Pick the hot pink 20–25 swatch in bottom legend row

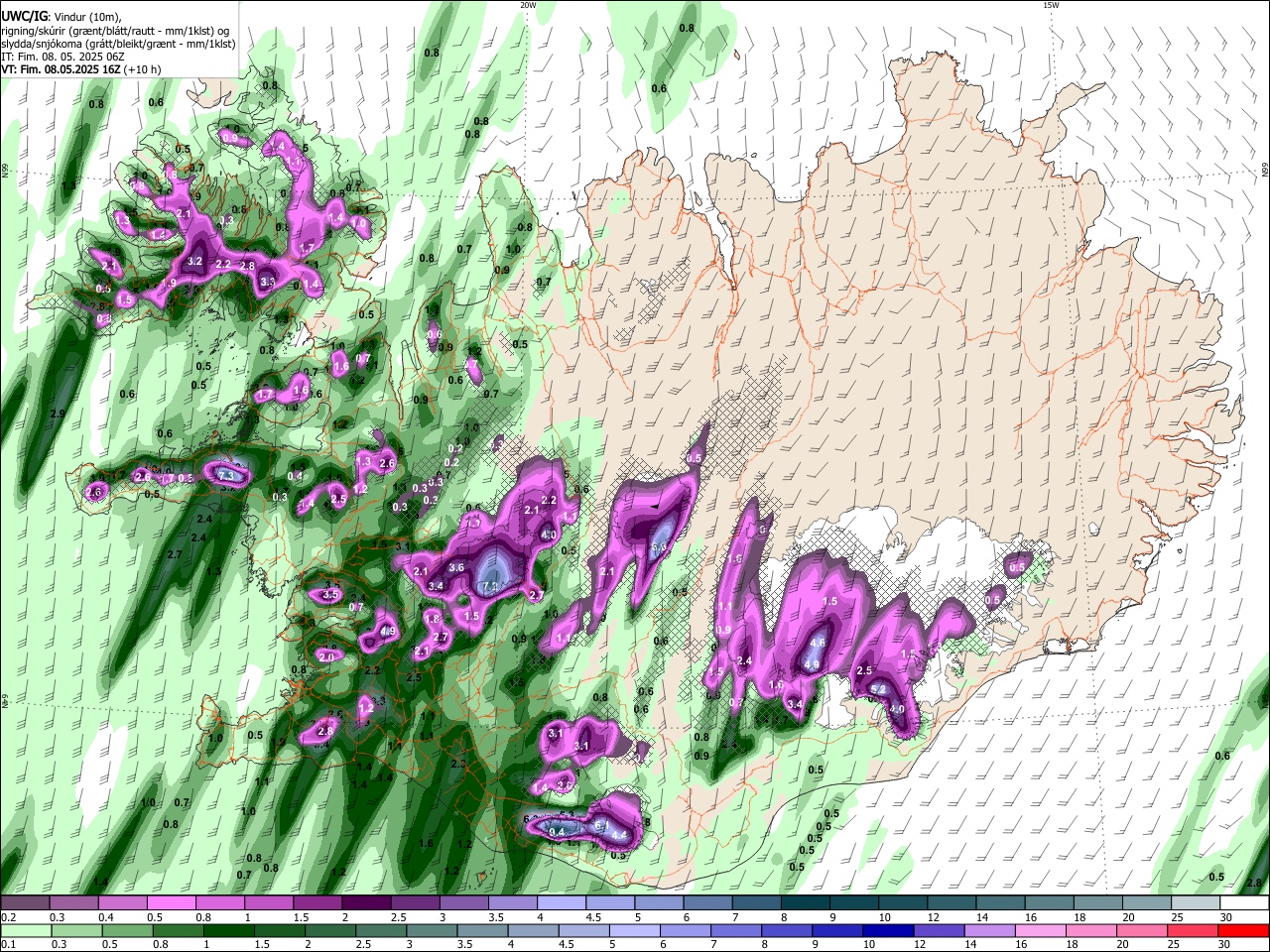[x=1141, y=930]
